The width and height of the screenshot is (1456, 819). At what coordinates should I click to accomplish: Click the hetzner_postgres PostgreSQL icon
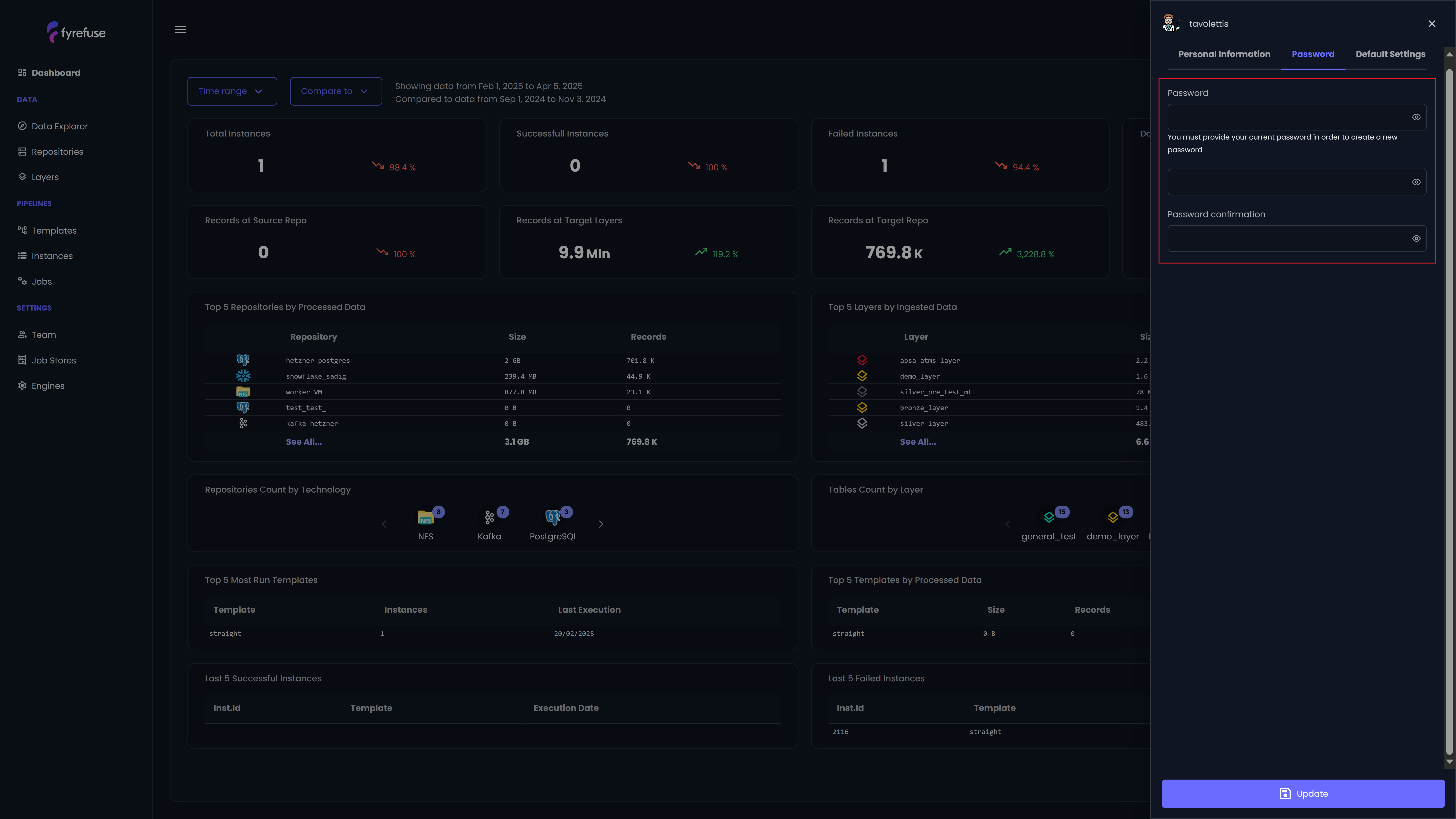(243, 360)
